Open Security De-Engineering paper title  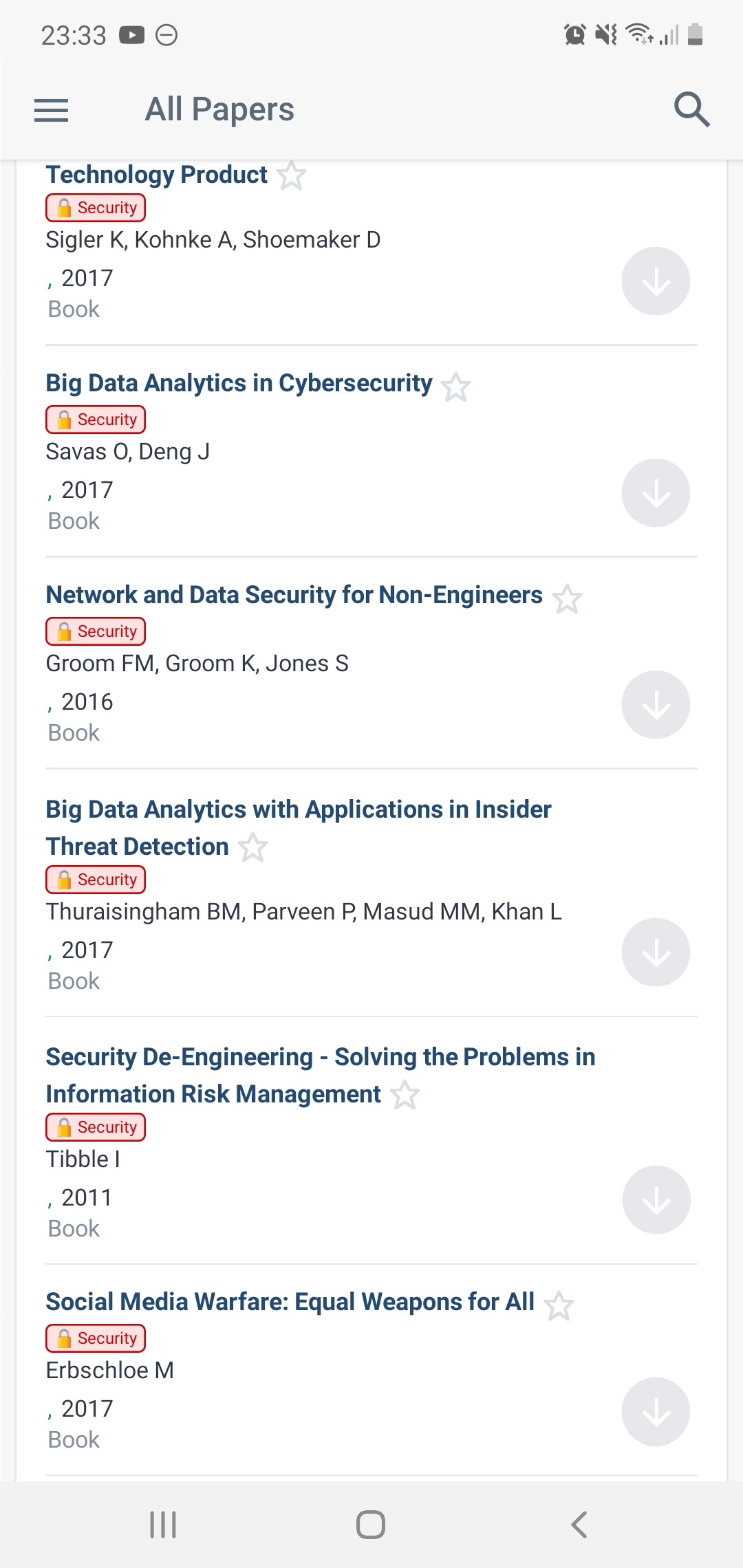point(321,1076)
